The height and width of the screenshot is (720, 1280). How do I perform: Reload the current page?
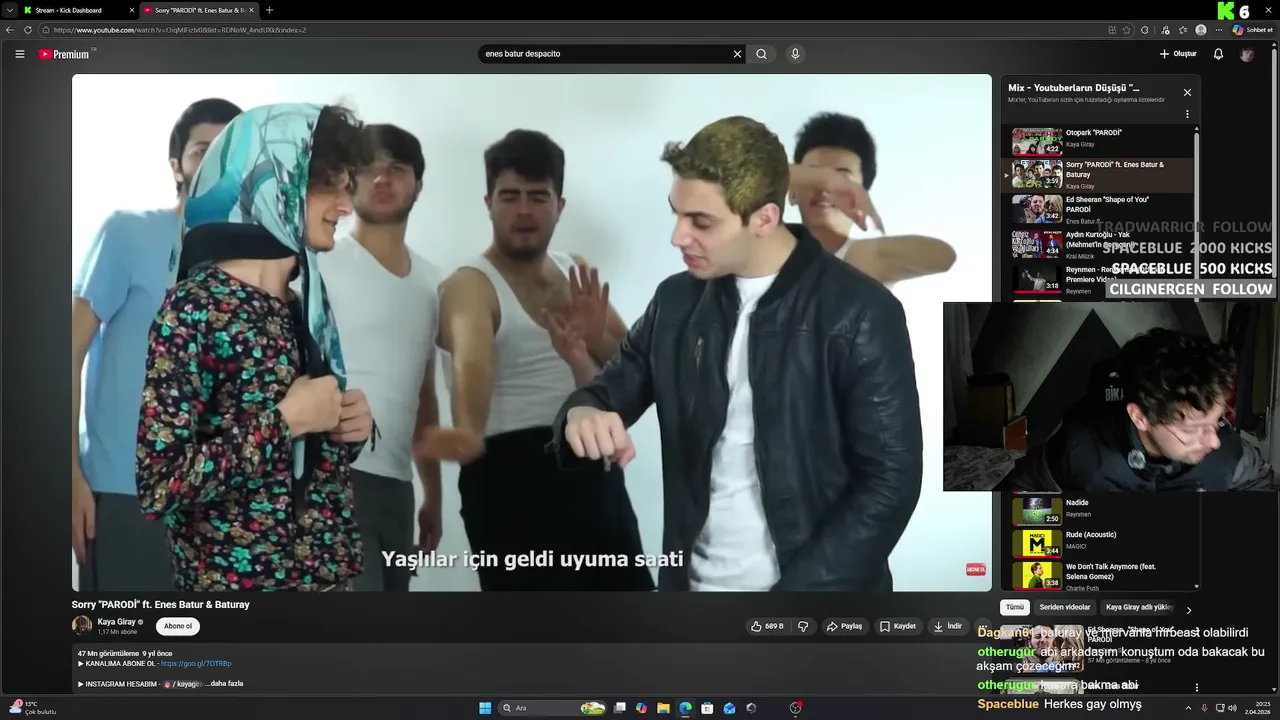(x=29, y=30)
